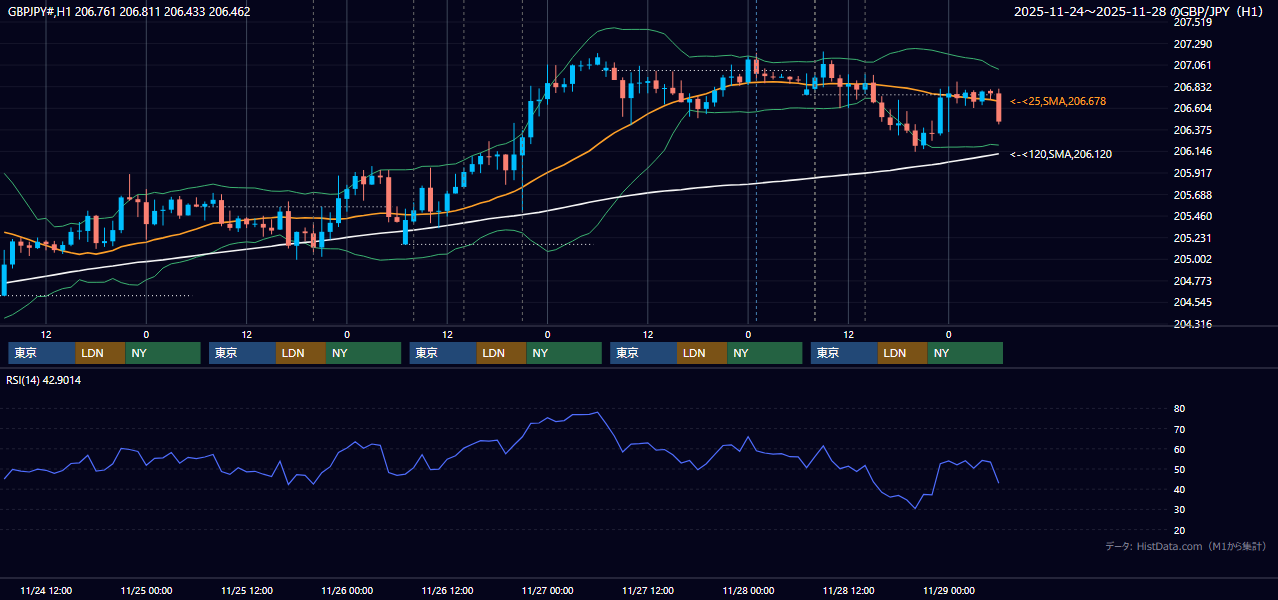
Task: Click price axis label 206.832
Action: tap(1192, 87)
